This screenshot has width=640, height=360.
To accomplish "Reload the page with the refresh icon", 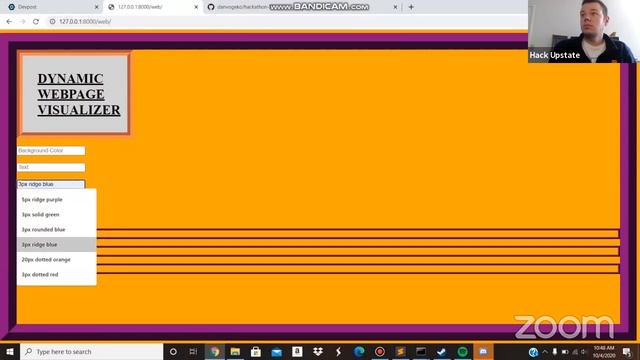I will coord(36,22).
